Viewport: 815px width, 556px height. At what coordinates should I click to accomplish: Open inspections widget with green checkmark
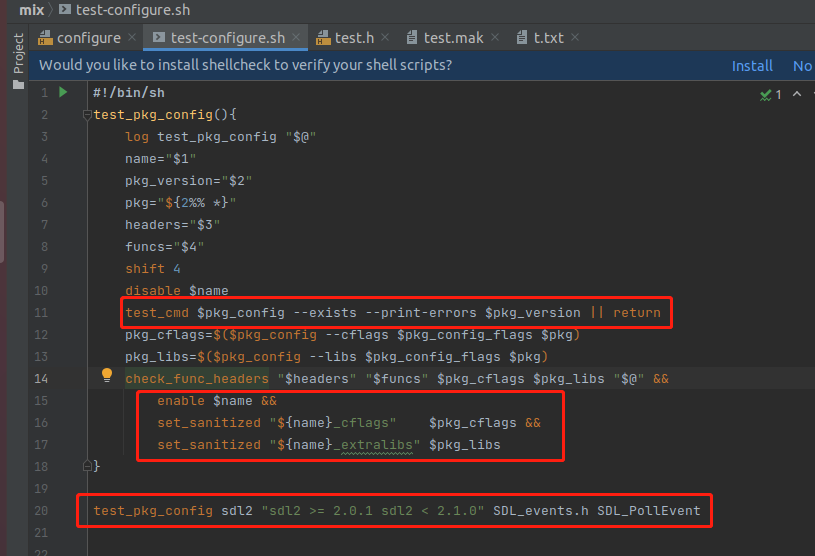coord(770,95)
